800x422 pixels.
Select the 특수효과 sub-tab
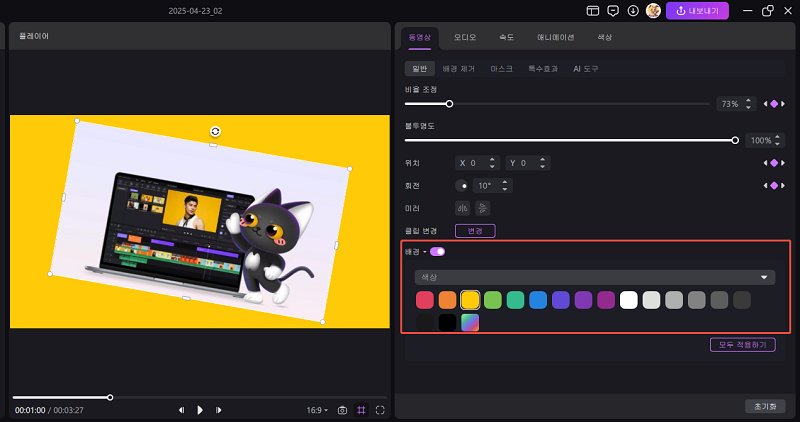click(x=543, y=68)
